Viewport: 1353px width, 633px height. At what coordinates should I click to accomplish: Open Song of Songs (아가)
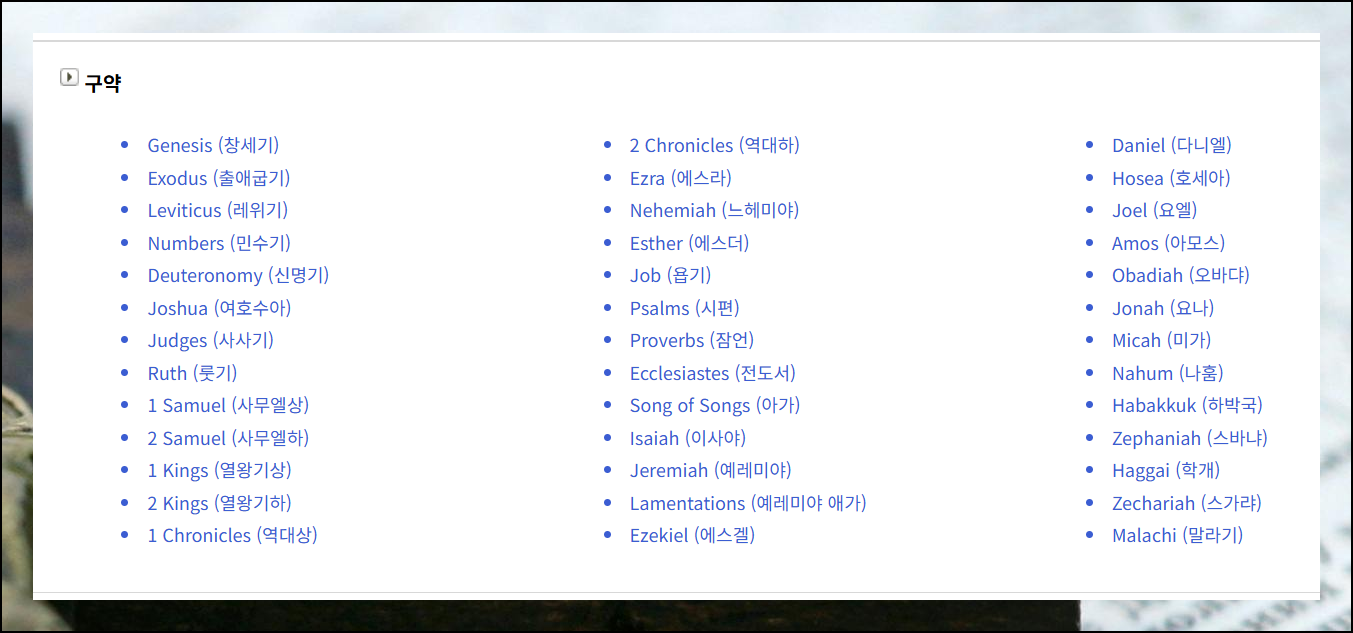tap(715, 405)
